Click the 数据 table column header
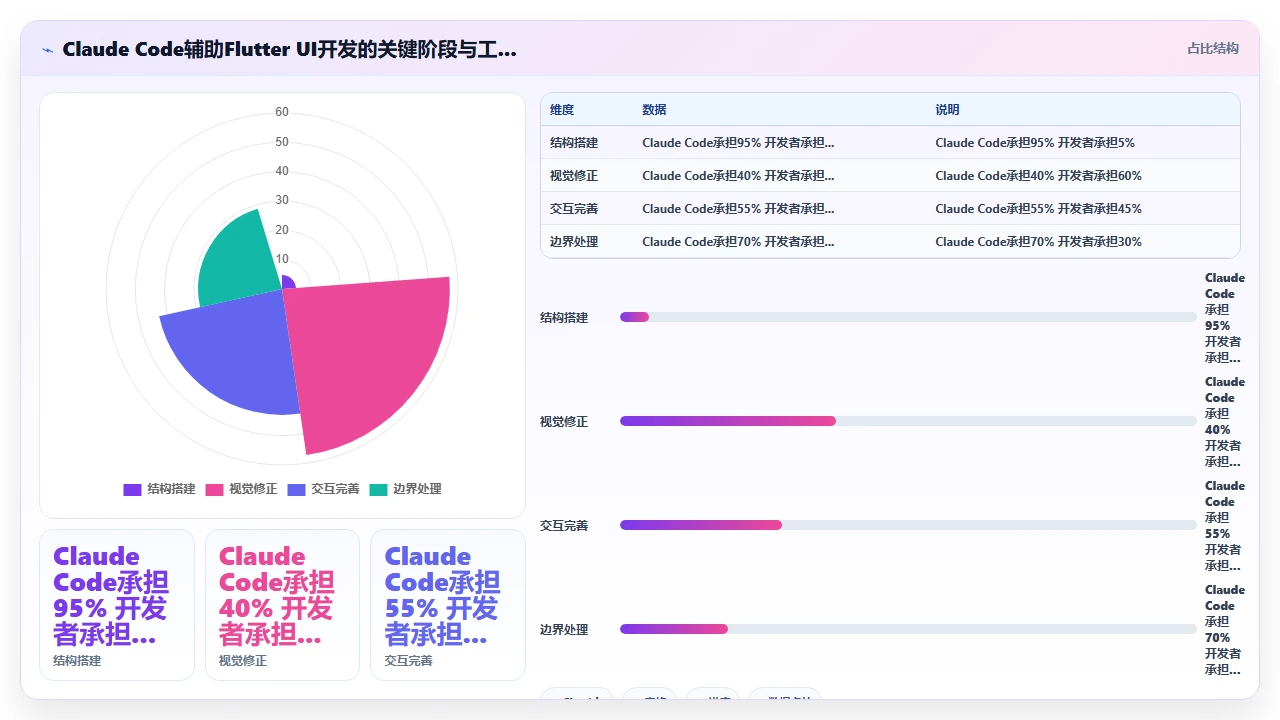 [654, 110]
